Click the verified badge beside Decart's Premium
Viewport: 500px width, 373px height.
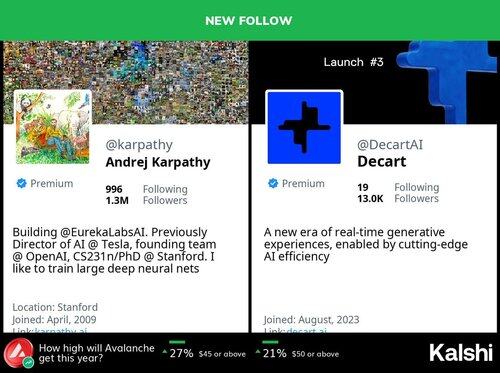(x=273, y=183)
